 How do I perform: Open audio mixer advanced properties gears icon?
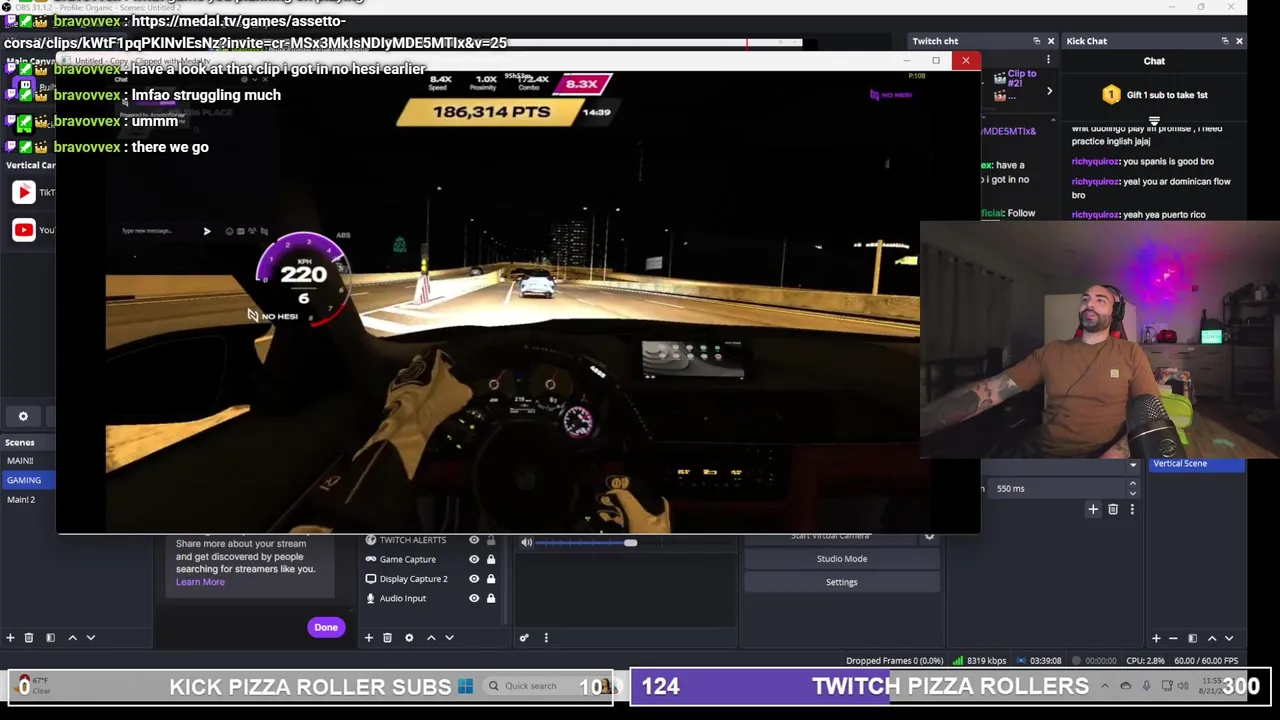(x=523, y=637)
